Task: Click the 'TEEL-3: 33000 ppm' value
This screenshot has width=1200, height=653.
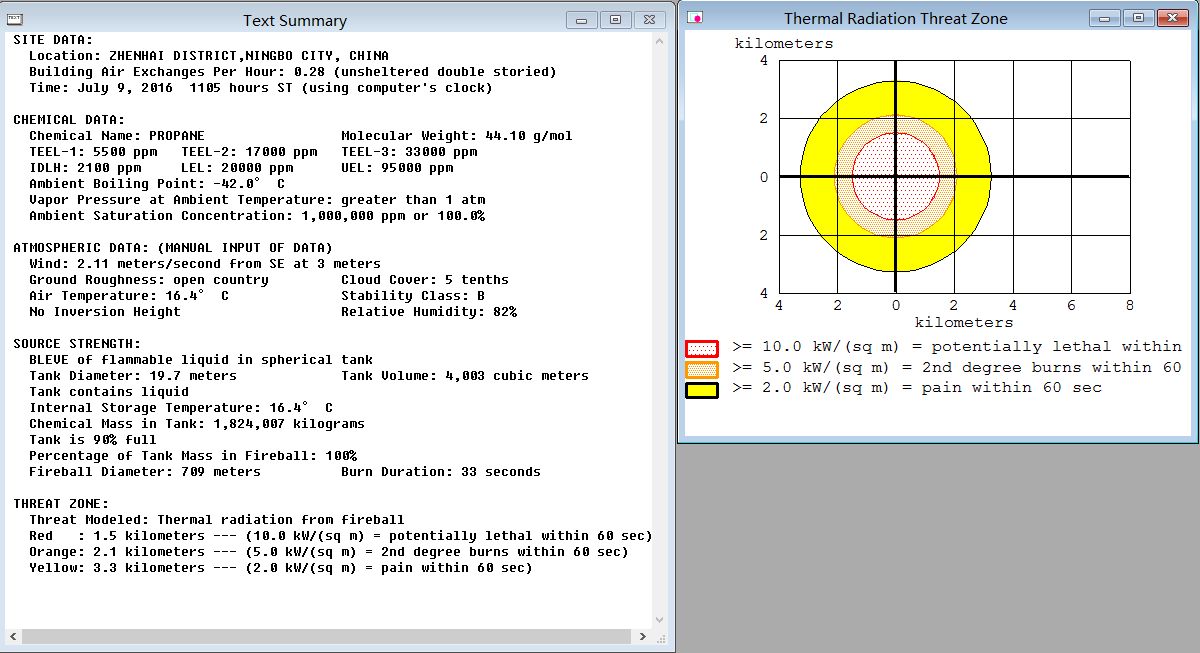Action: pos(409,152)
